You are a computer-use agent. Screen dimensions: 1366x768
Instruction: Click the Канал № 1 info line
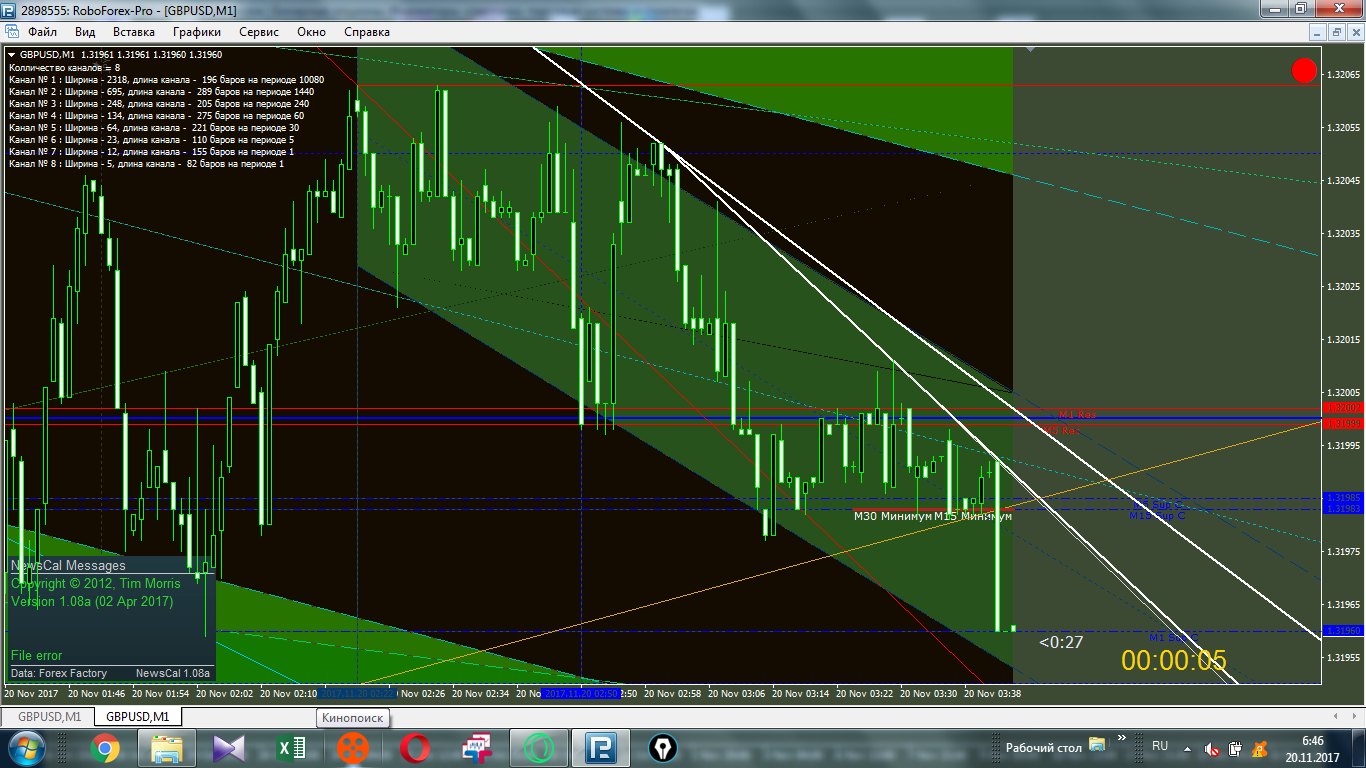166,79
